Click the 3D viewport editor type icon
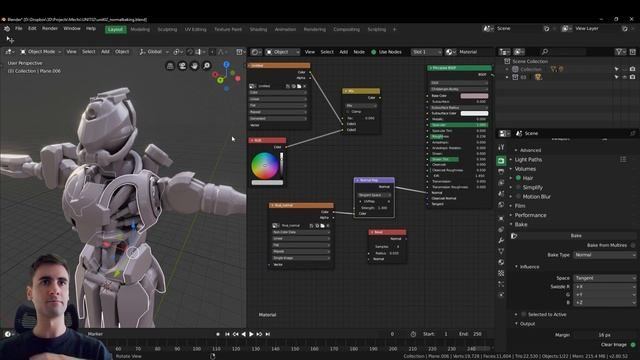The image size is (640, 360). (x=9, y=52)
